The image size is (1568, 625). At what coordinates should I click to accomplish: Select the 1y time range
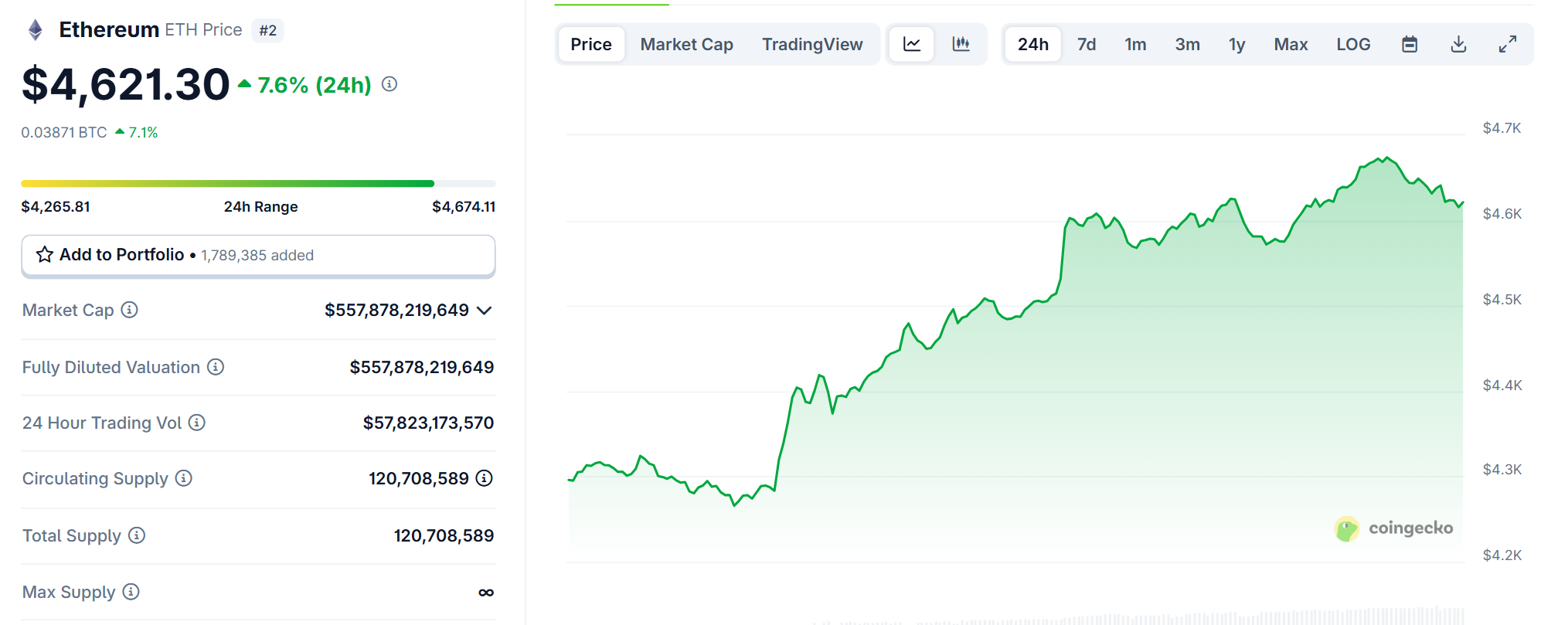pos(1237,44)
